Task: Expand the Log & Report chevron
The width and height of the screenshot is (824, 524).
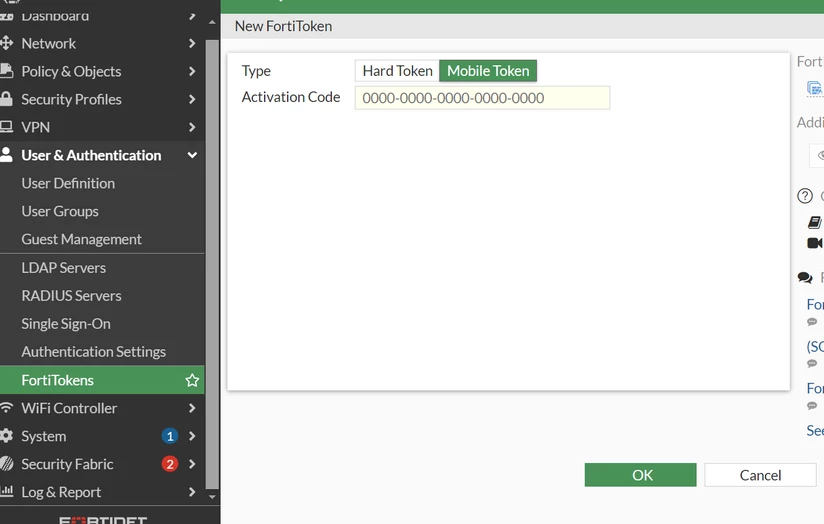Action: 192,491
